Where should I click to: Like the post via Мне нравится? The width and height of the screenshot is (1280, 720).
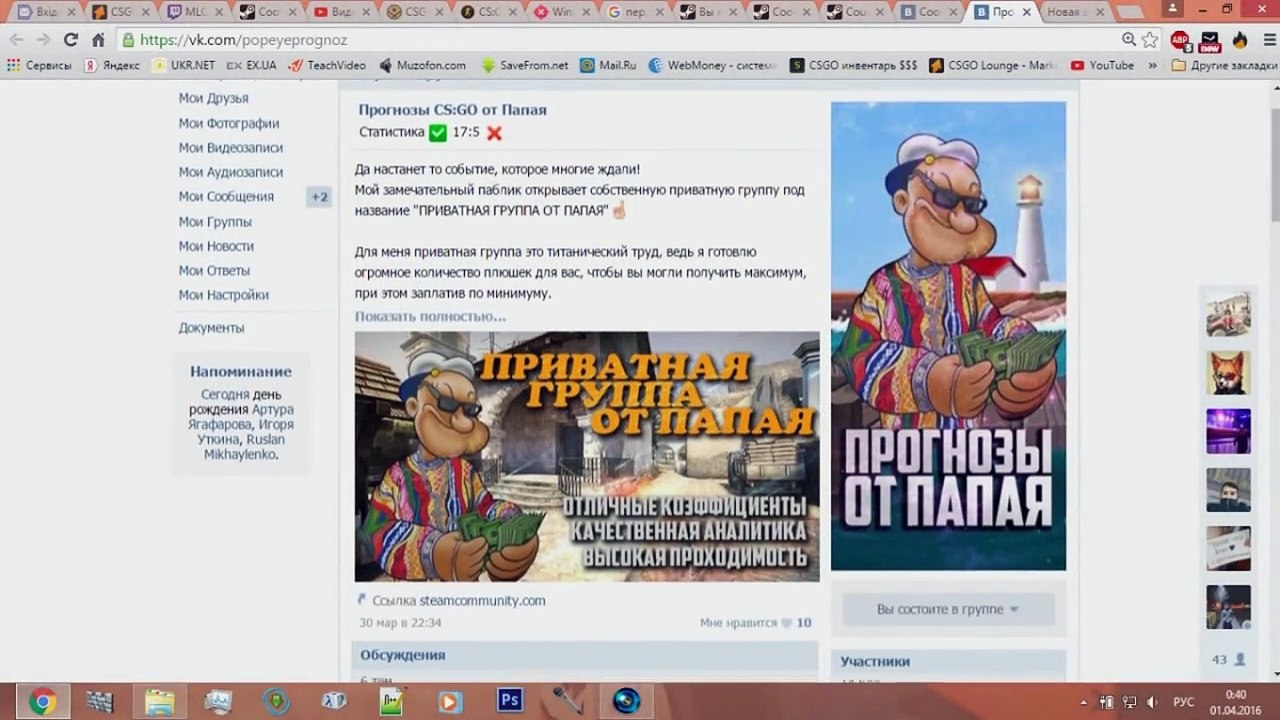pos(756,623)
